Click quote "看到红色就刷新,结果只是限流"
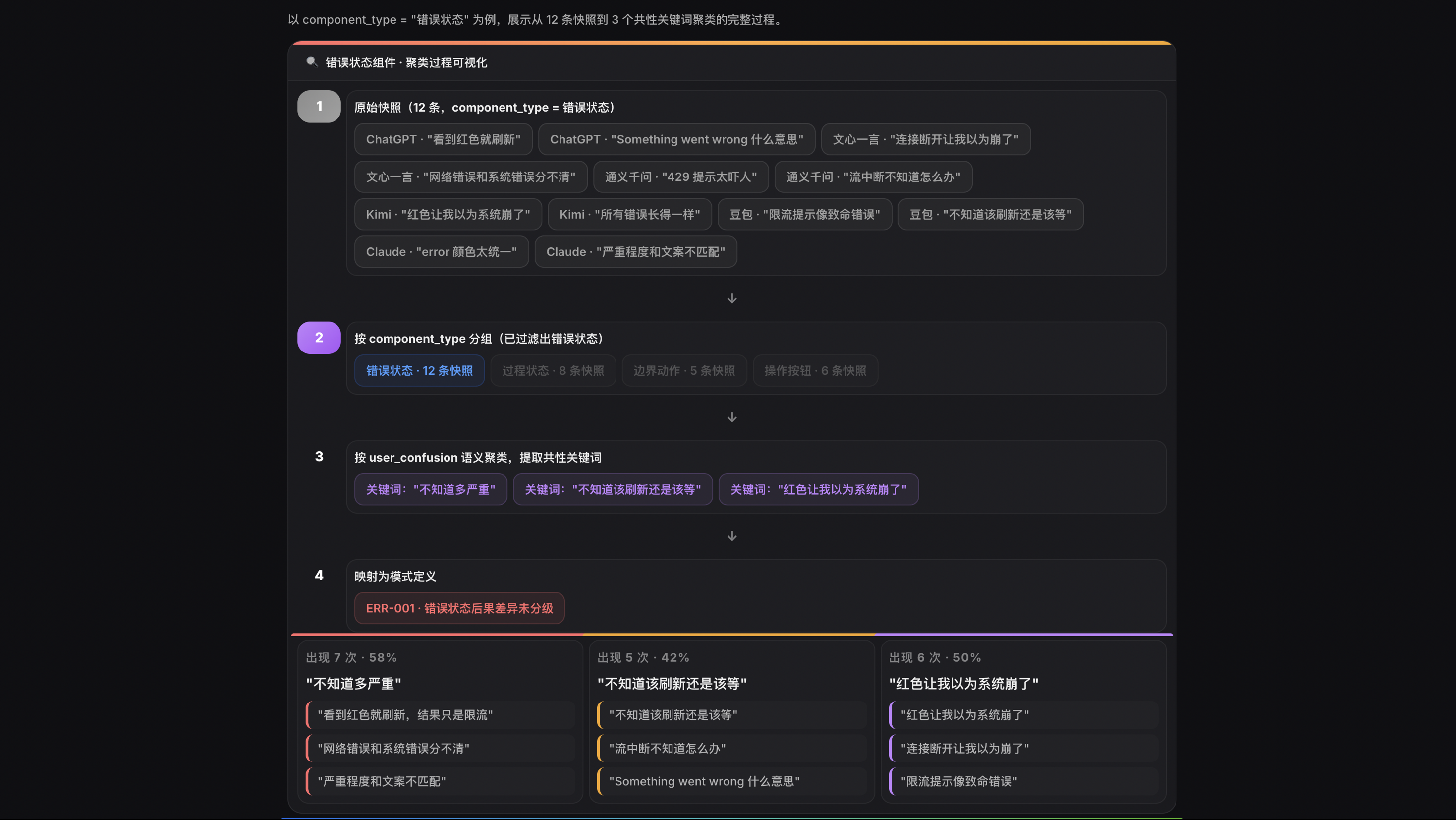 (440, 715)
